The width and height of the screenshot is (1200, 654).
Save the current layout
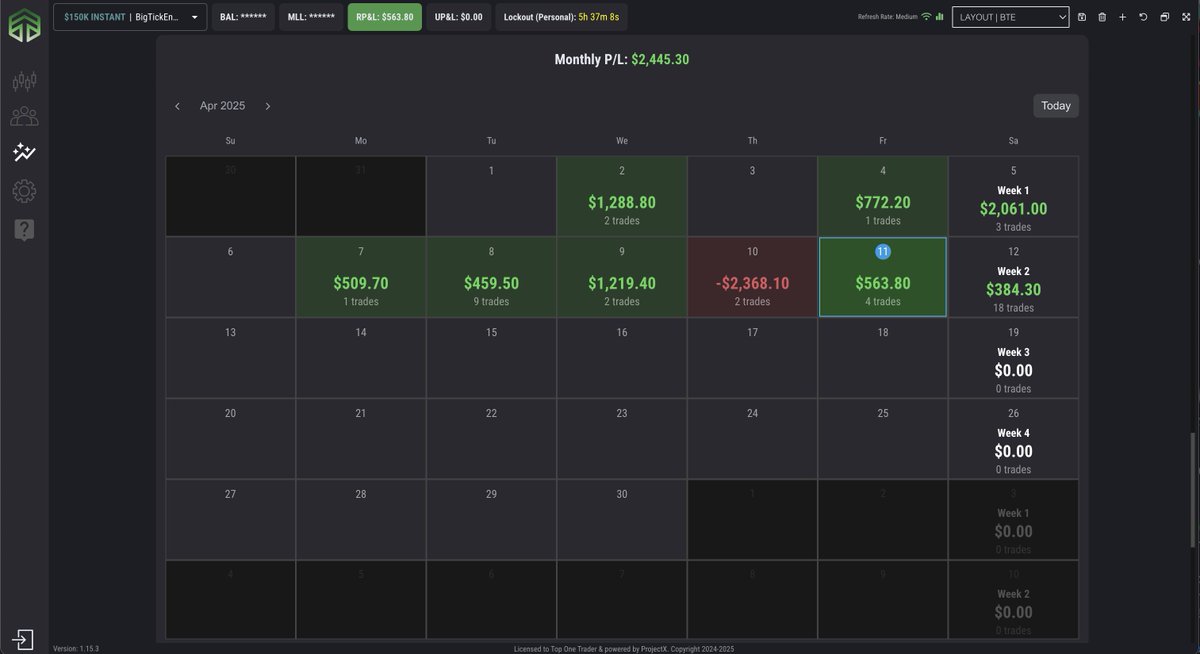(x=1082, y=17)
